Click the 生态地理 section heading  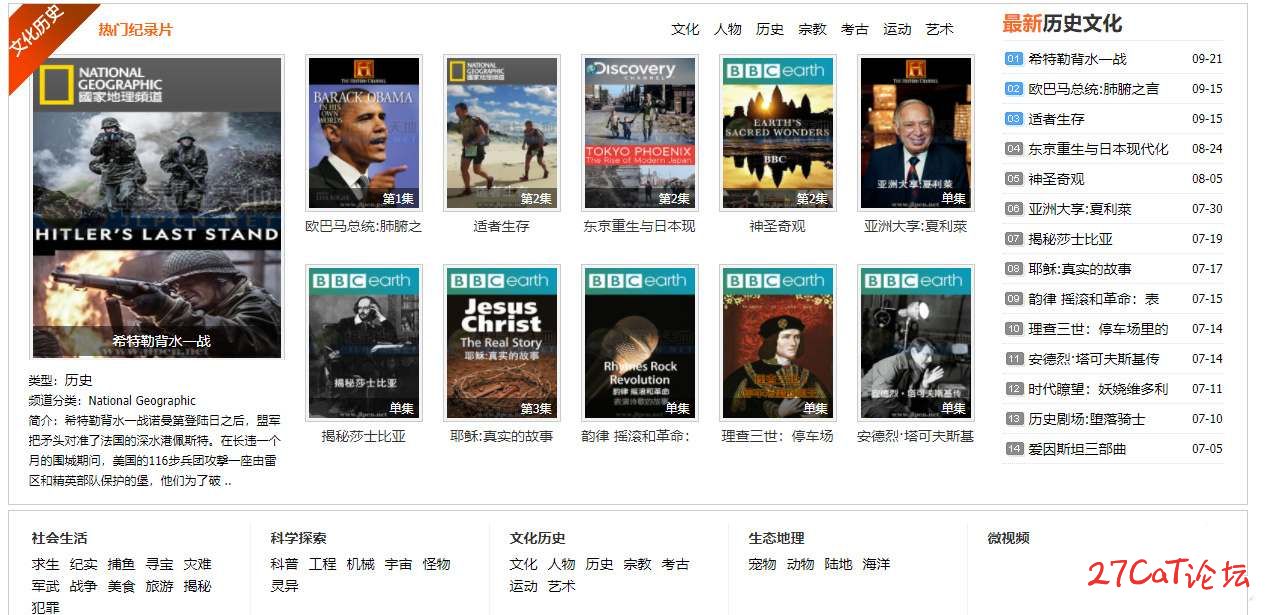coord(776,538)
